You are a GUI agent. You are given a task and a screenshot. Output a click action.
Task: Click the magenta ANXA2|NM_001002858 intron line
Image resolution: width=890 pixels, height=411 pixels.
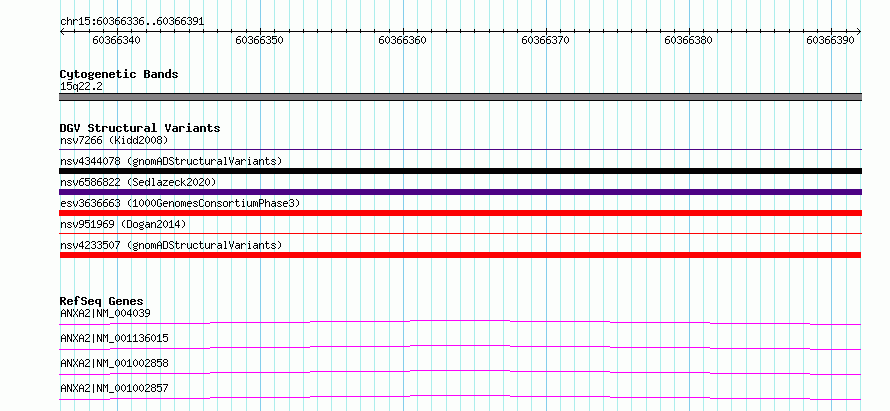click(460, 371)
